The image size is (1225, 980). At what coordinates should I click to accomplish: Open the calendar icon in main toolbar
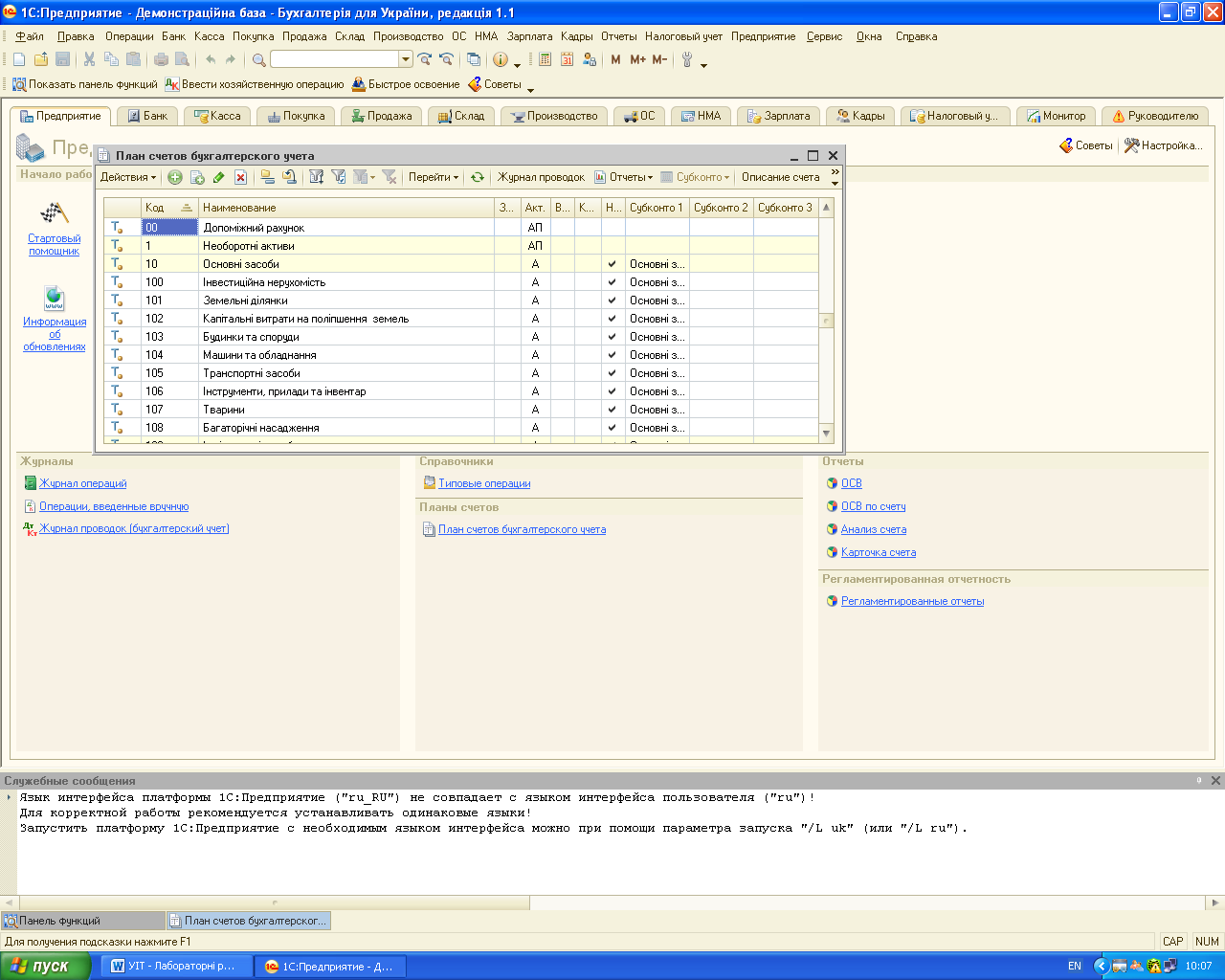tap(567, 59)
